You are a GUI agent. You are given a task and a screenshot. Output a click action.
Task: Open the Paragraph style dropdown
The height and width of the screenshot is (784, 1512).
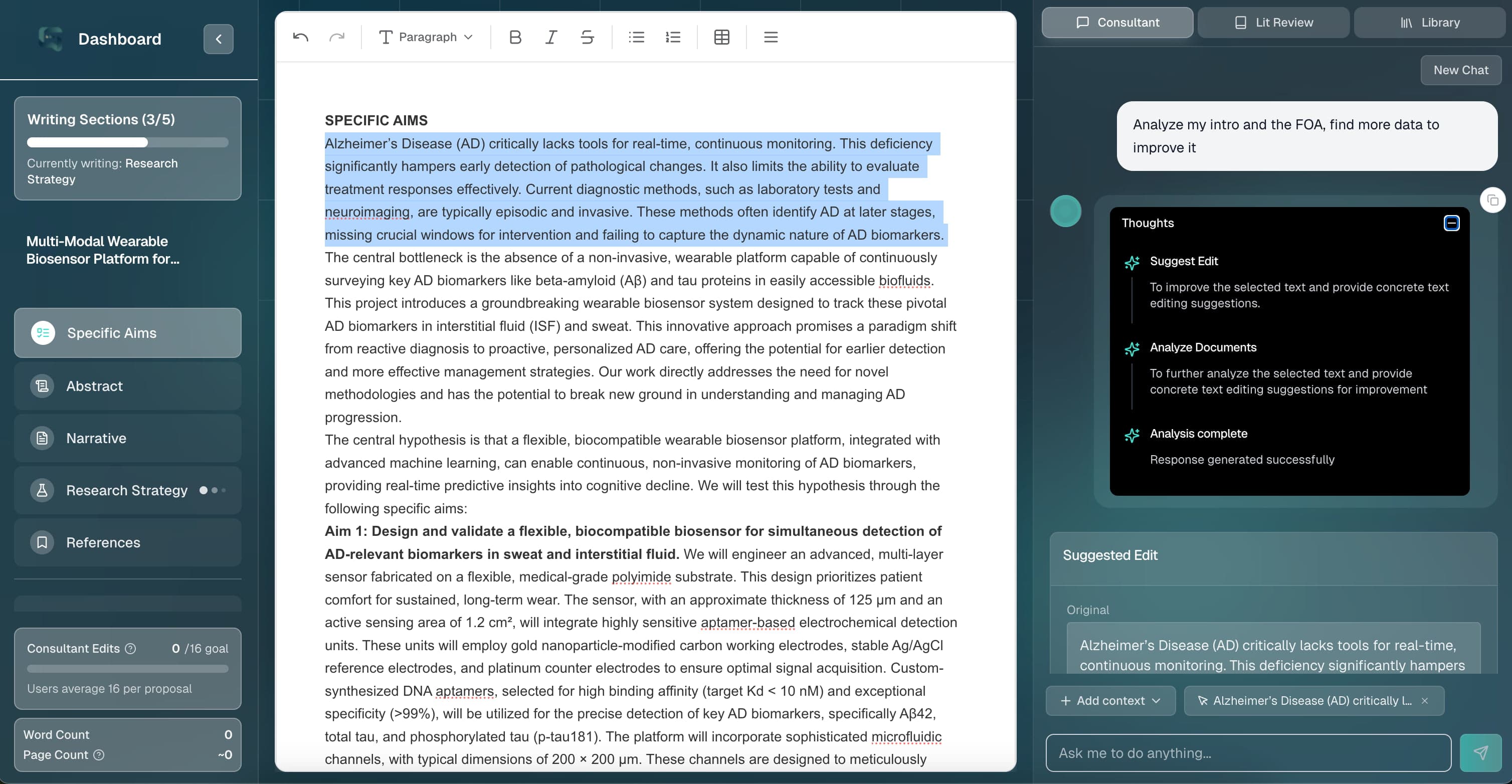pos(426,37)
